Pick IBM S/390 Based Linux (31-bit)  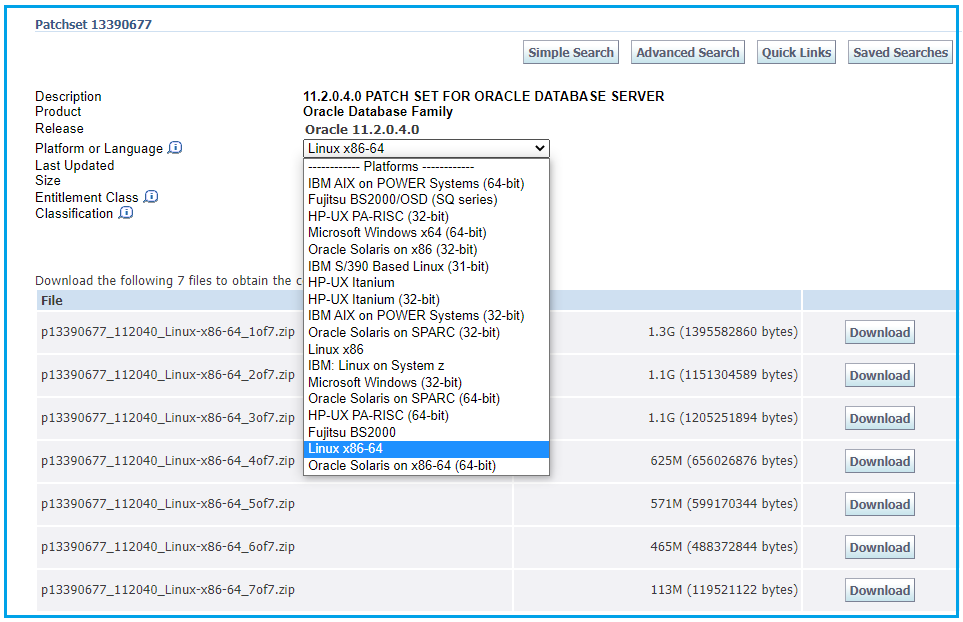pos(426,266)
